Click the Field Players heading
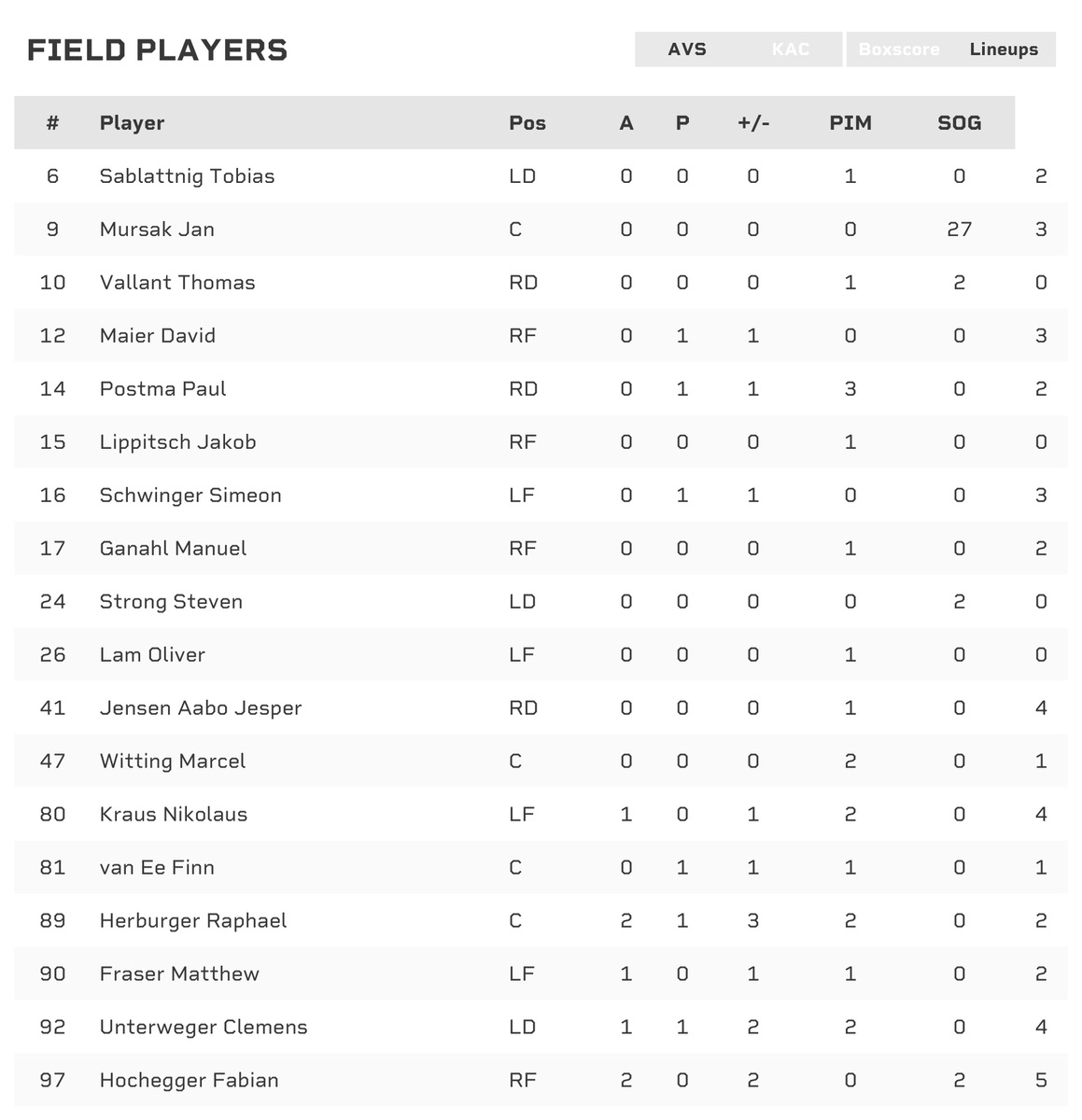Viewport: 1082px width, 1120px height. coord(157,50)
